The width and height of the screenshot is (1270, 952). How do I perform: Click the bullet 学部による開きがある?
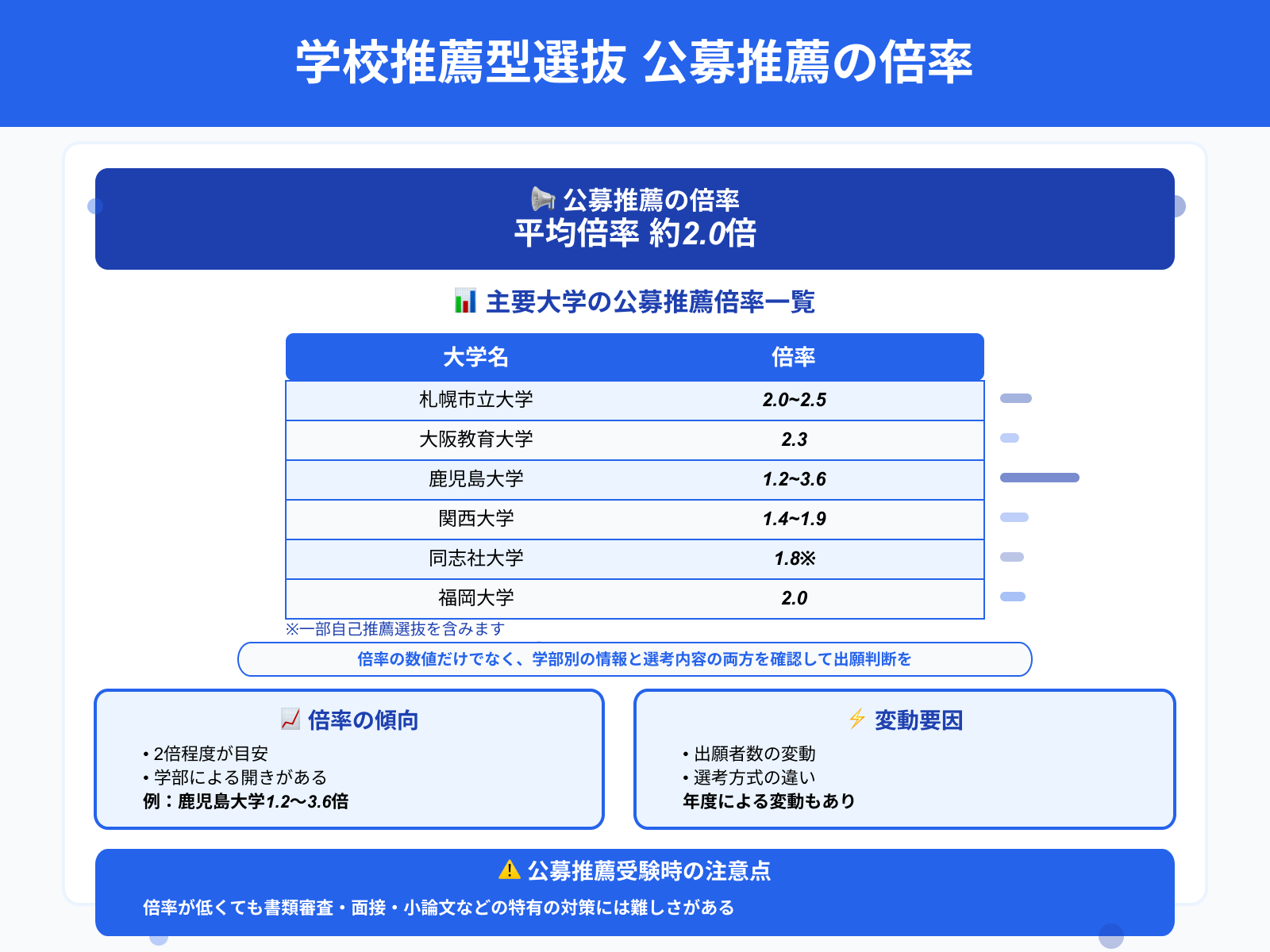click(x=235, y=777)
